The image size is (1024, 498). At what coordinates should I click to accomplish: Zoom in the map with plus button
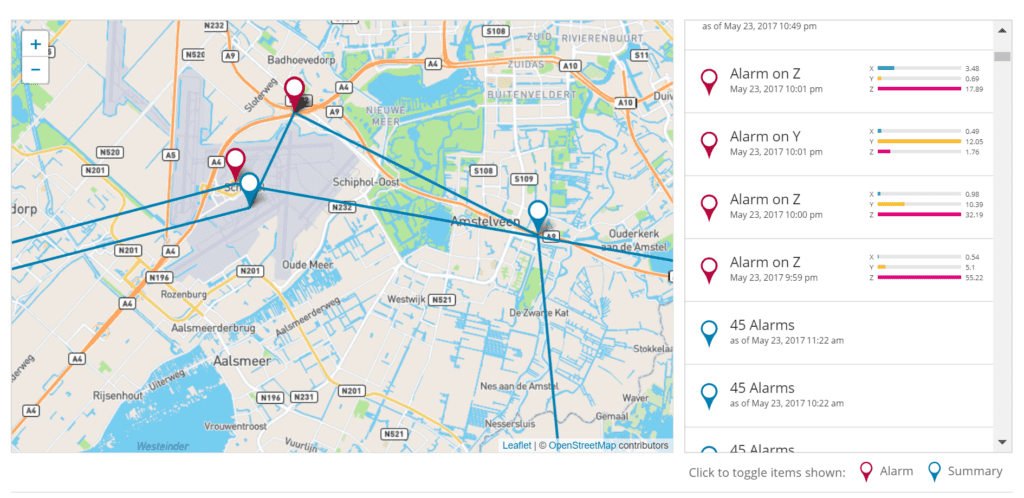[36, 44]
